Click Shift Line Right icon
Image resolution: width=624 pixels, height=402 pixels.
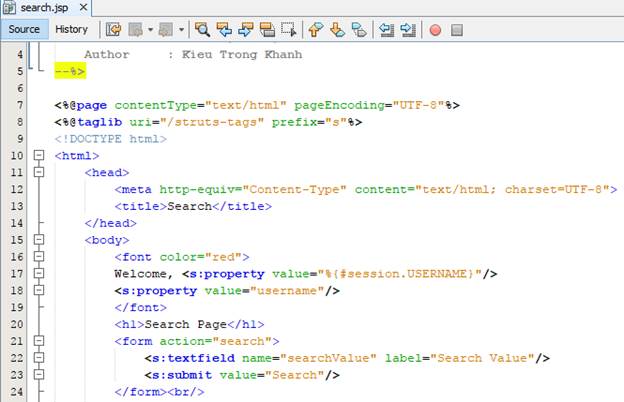pyautogui.click(x=408, y=30)
